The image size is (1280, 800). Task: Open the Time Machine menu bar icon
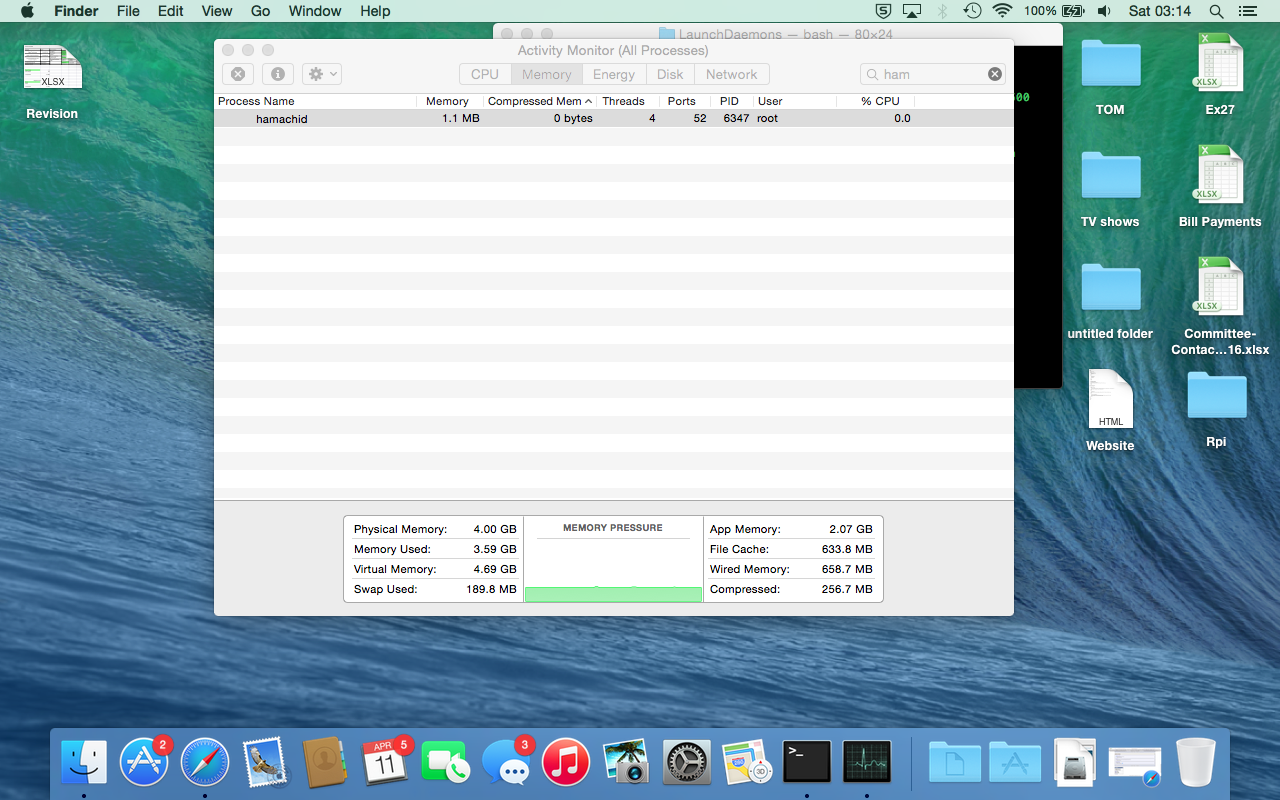tap(972, 11)
